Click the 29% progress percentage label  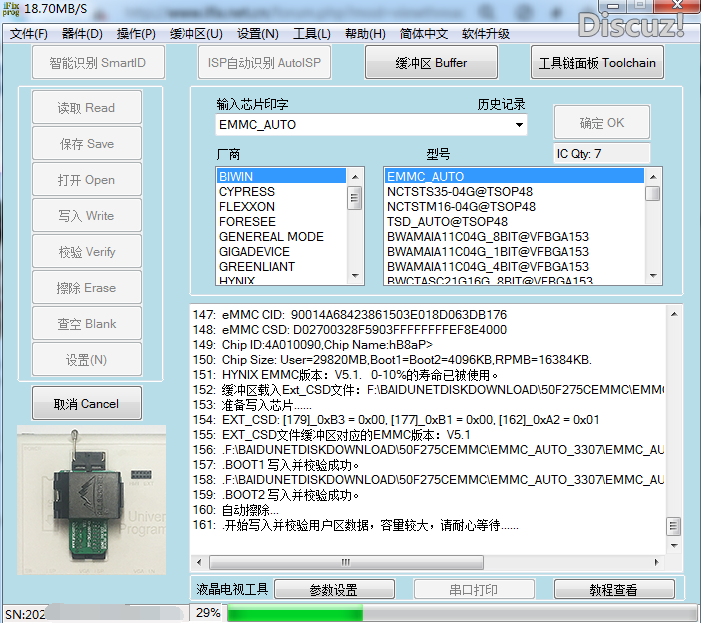208,612
